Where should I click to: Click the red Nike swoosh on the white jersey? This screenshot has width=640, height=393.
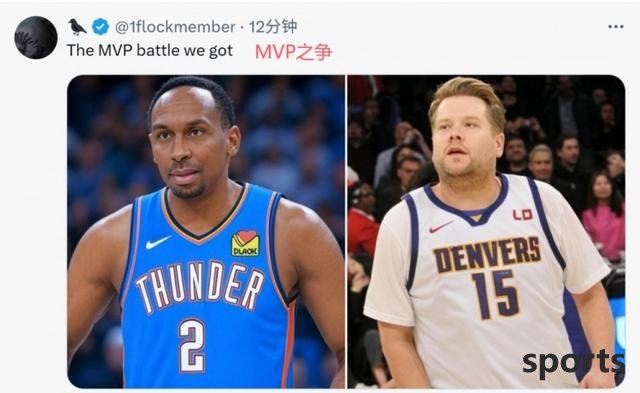pyautogui.click(x=440, y=227)
